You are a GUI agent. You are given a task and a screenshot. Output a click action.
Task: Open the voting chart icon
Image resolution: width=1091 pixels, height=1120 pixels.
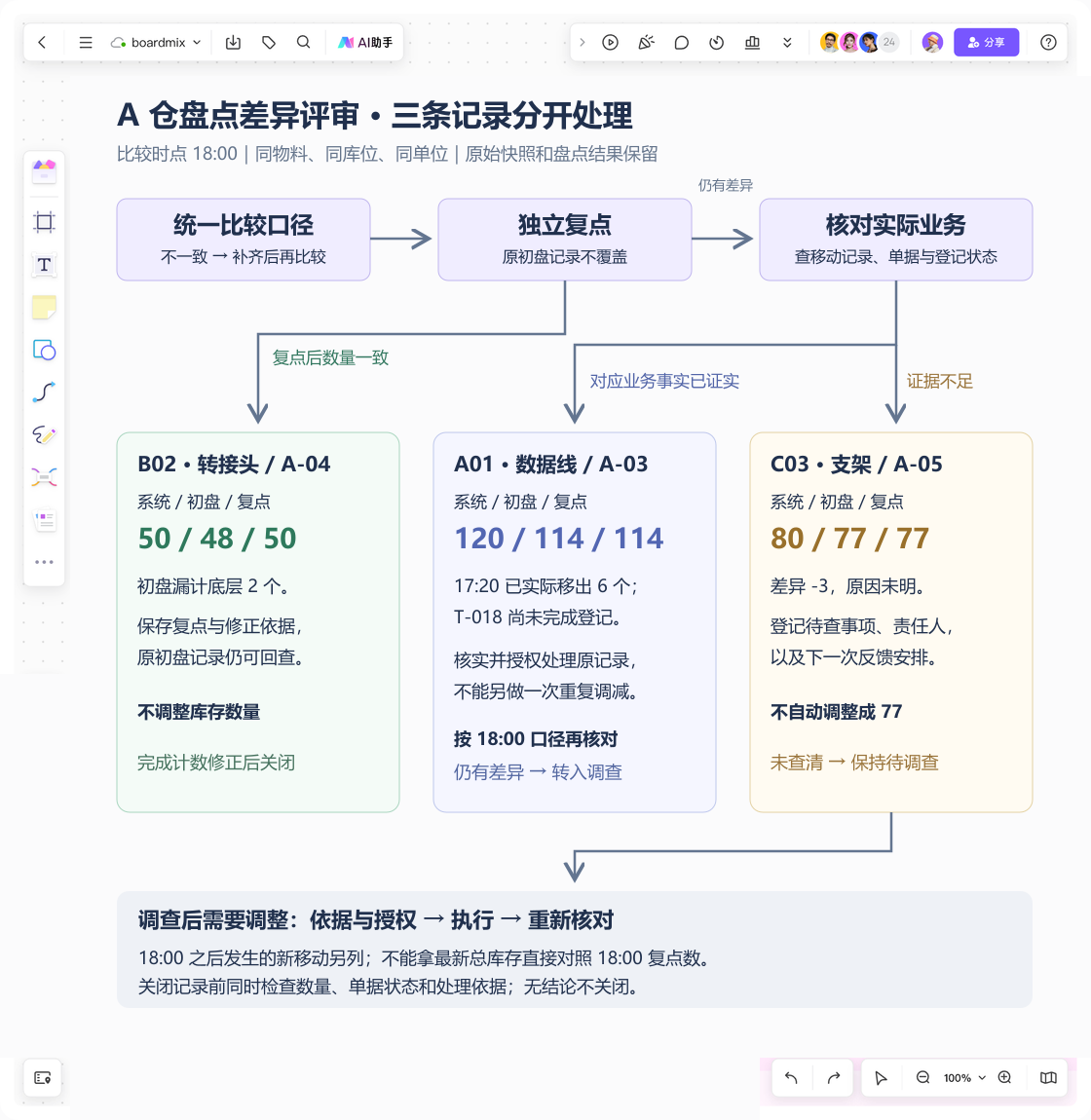tap(752, 42)
